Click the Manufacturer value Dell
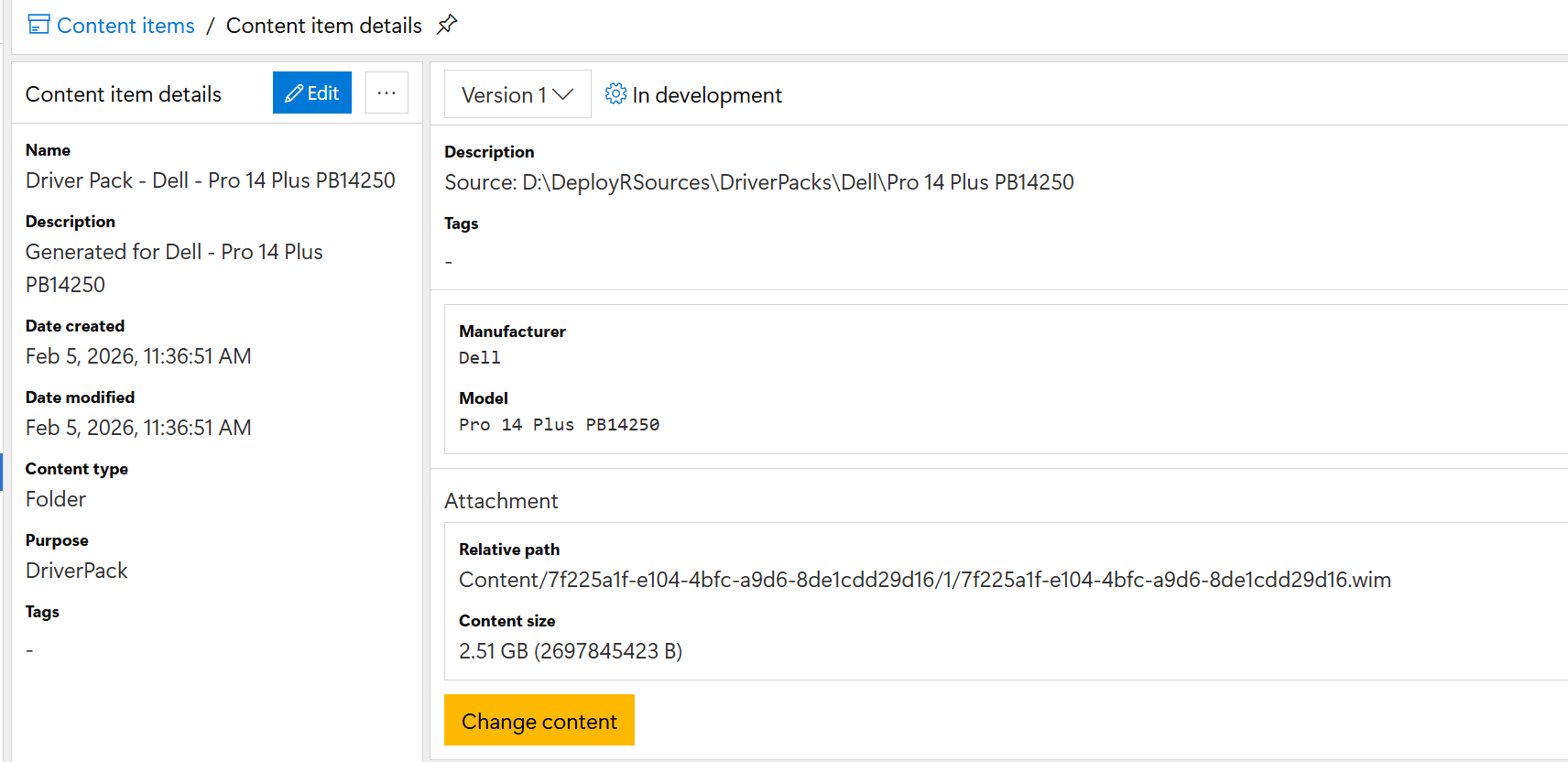 click(x=480, y=357)
